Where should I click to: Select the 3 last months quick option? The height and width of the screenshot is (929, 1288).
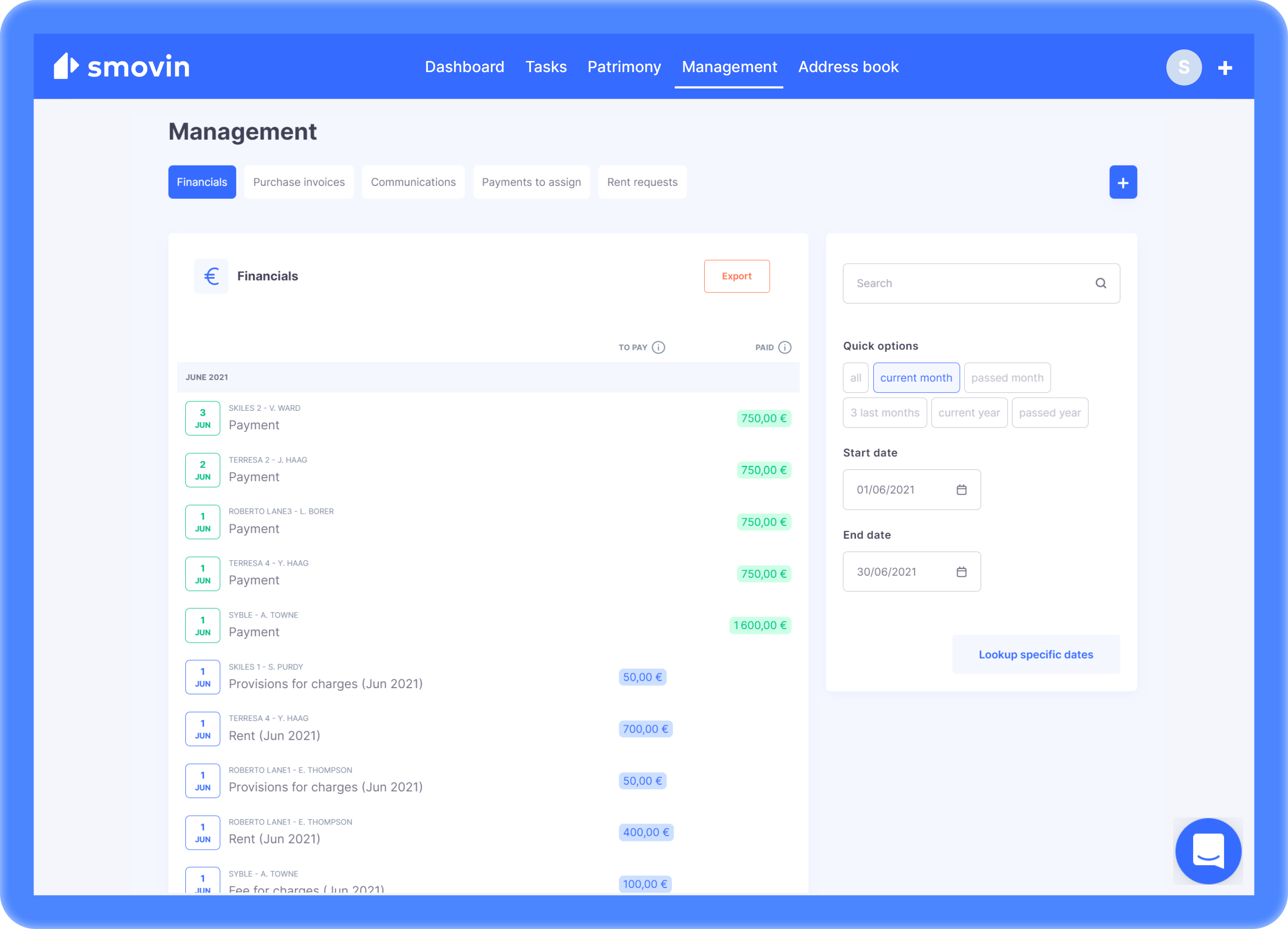(885, 412)
